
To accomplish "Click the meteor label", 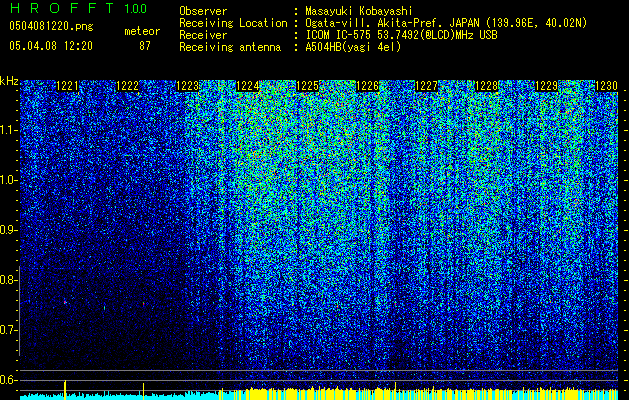I will pyautogui.click(x=142, y=31).
